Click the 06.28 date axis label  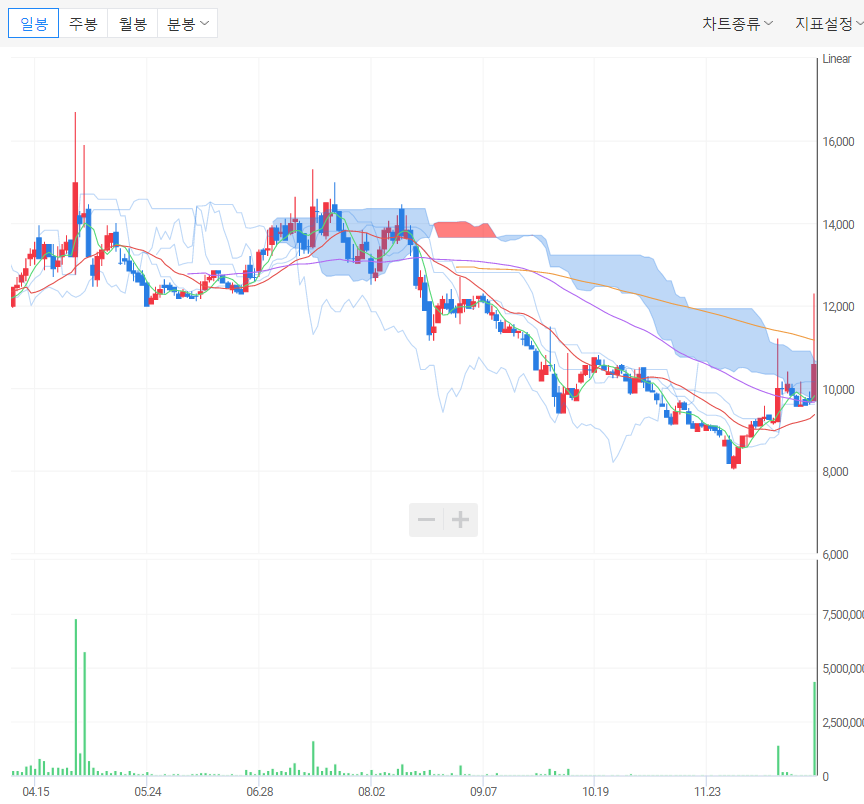[x=260, y=792]
